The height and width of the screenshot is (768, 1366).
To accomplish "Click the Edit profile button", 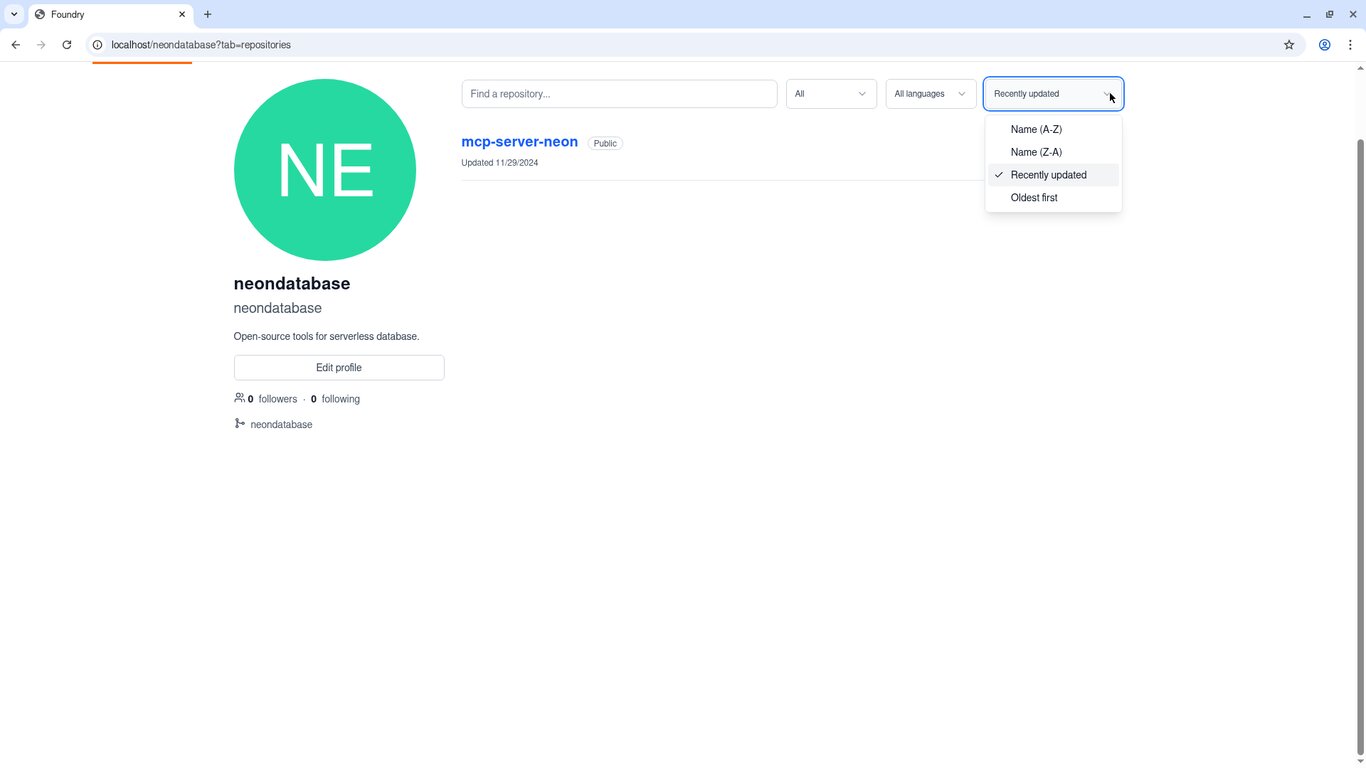I will [x=339, y=368].
